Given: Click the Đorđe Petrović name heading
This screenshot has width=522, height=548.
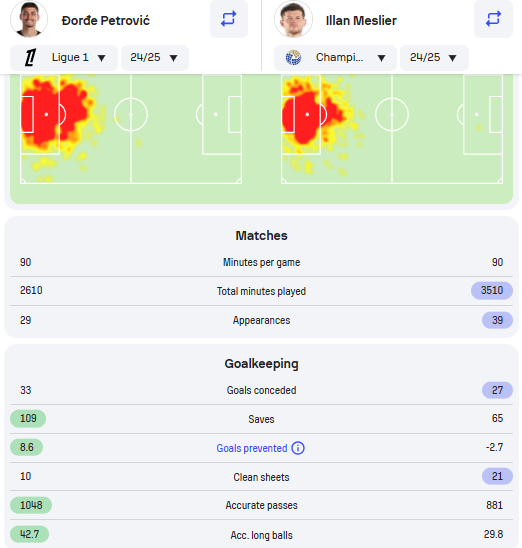Looking at the screenshot, I should tap(106, 21).
